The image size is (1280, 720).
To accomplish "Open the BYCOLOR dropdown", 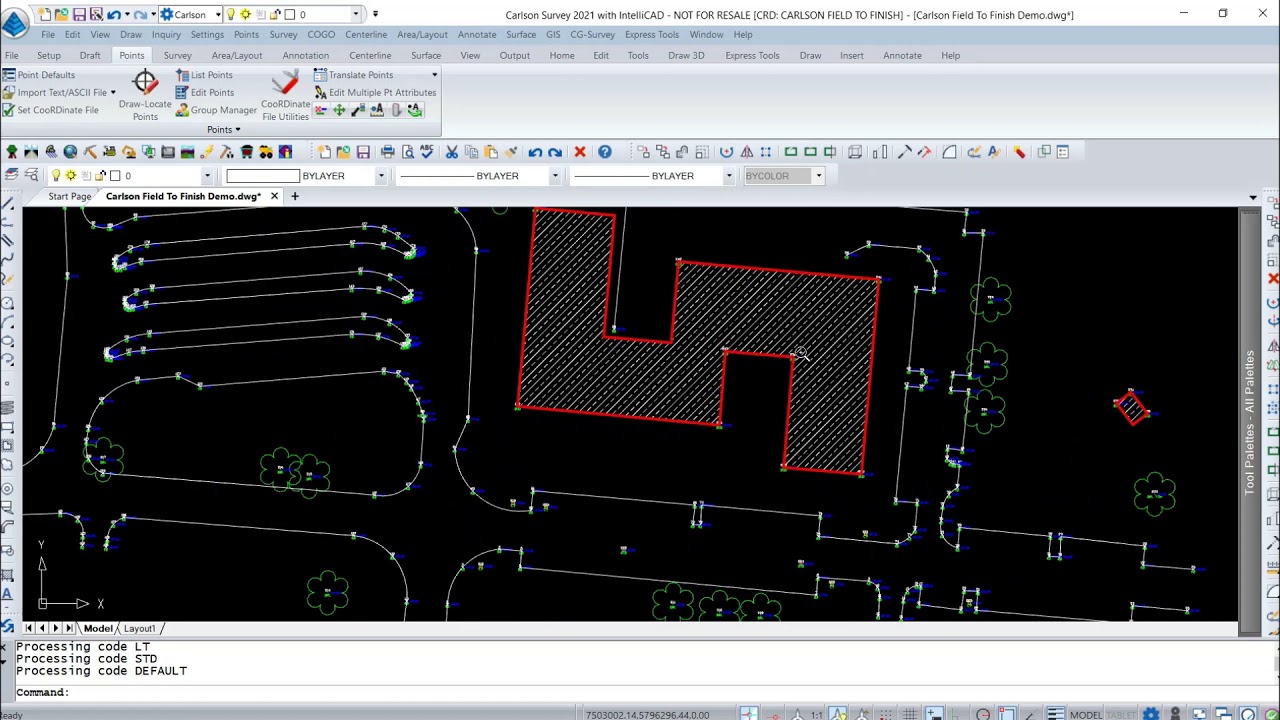I will (x=818, y=176).
